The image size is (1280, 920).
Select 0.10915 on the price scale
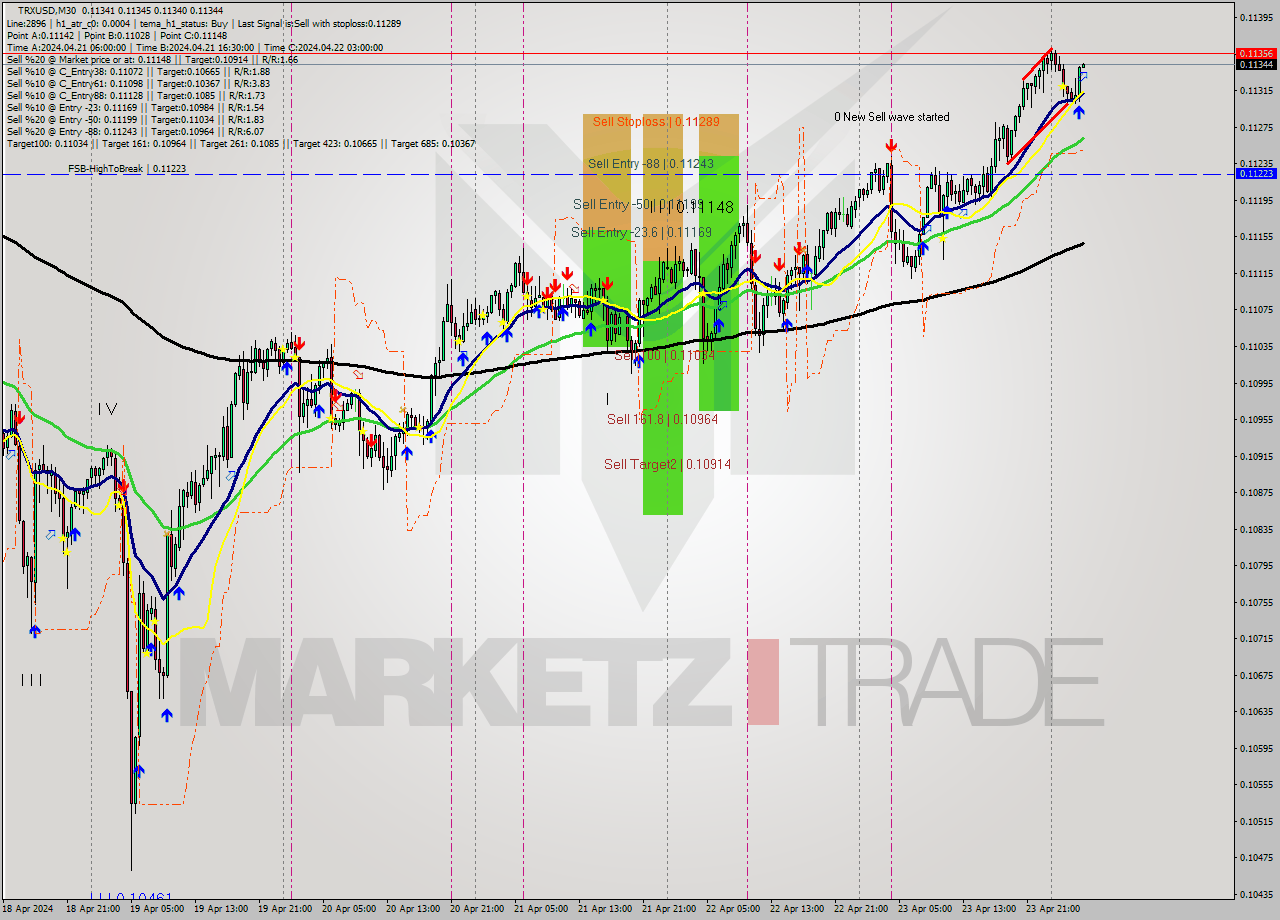[x=1255, y=456]
